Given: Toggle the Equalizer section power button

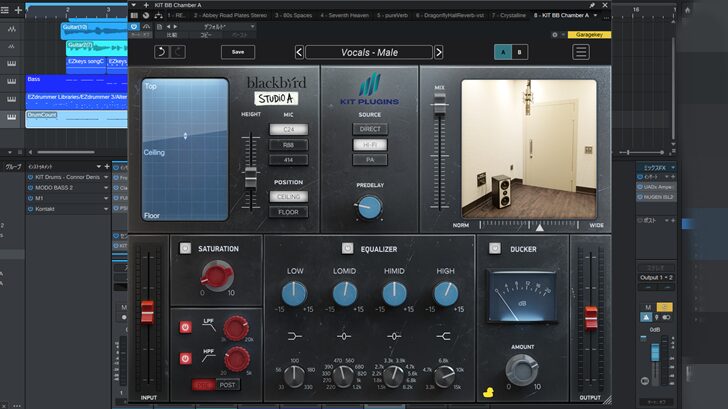Looking at the screenshot, I should tap(347, 248).
